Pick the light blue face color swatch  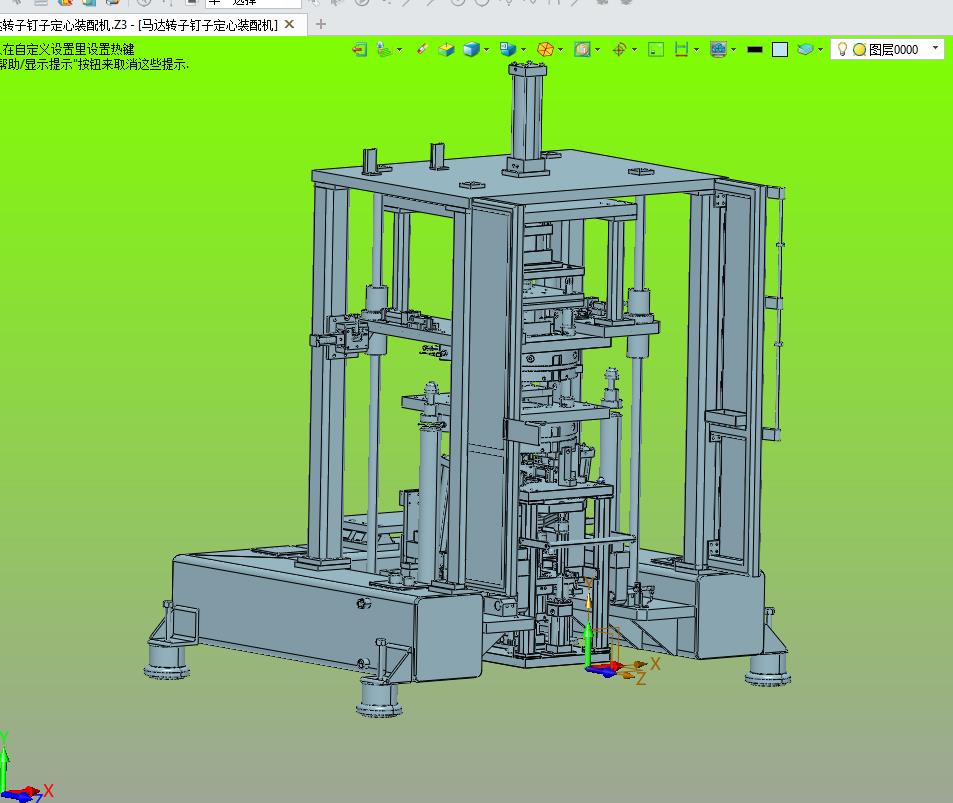780,50
